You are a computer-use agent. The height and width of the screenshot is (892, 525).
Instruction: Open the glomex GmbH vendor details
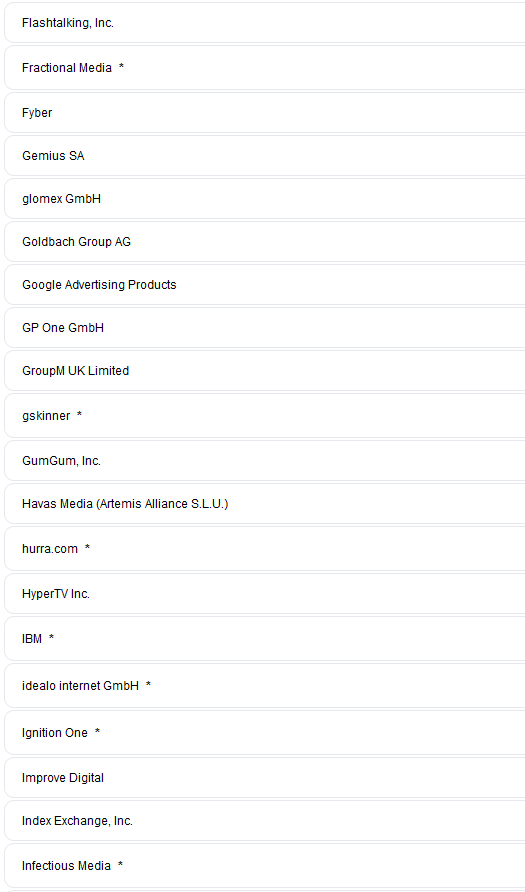(264, 199)
